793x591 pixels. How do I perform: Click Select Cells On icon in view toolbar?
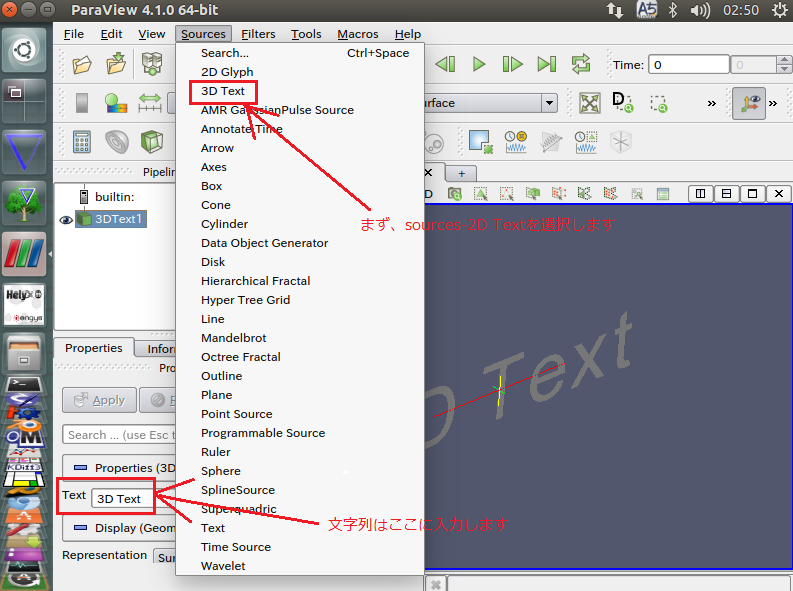point(480,194)
